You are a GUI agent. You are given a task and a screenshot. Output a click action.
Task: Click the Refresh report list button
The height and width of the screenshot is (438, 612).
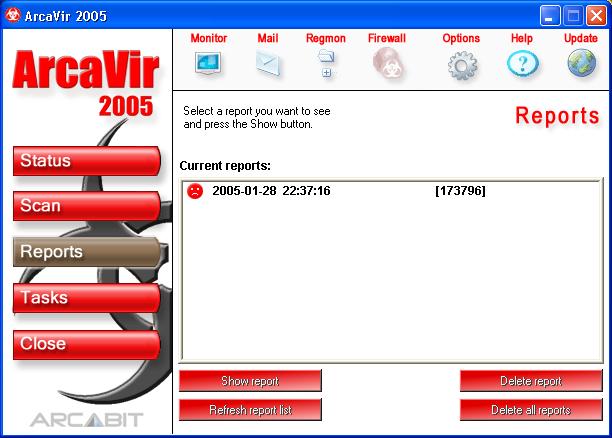click(250, 410)
